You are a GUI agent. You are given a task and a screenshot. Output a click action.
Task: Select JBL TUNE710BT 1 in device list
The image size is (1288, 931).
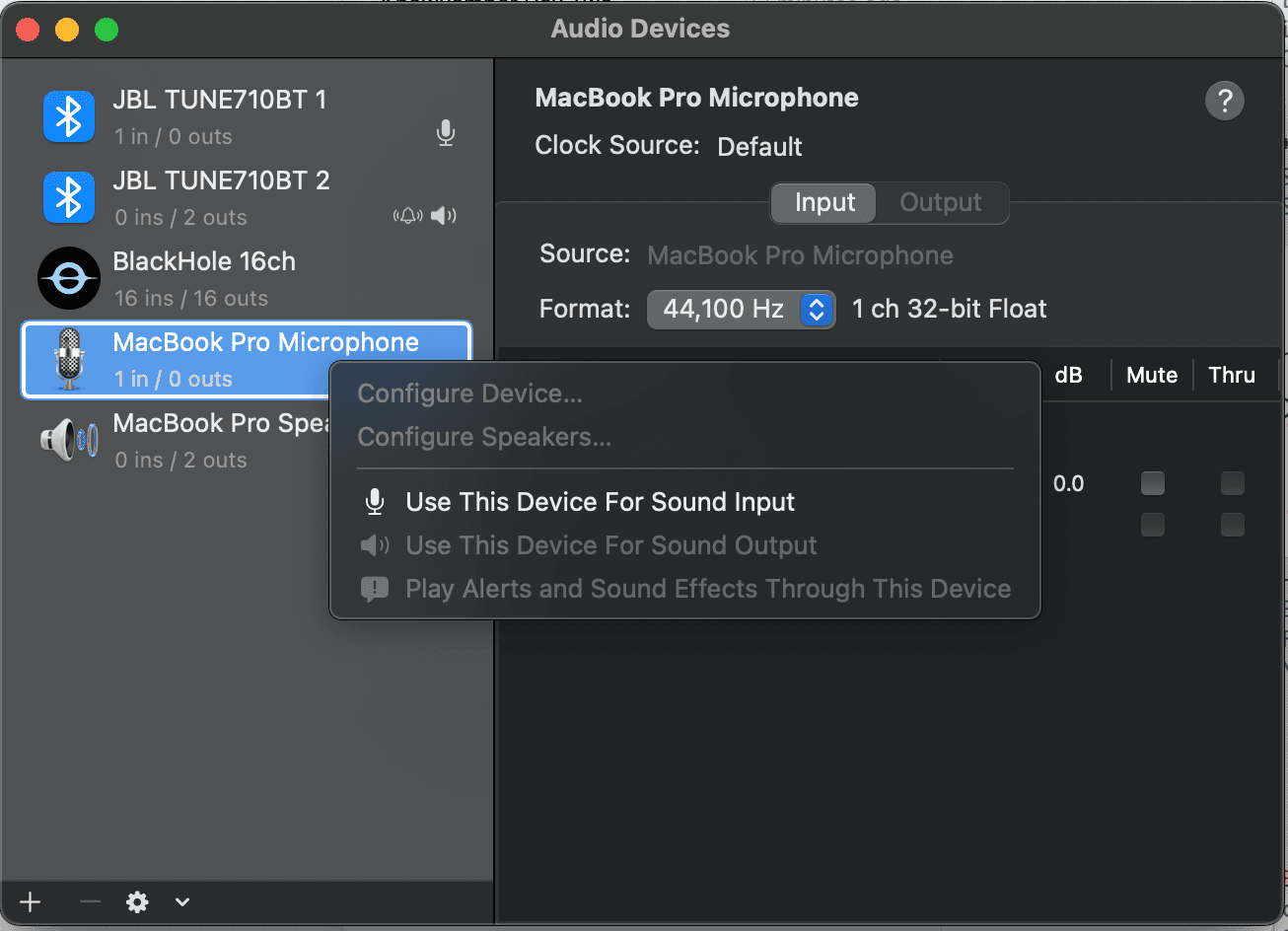[x=247, y=116]
